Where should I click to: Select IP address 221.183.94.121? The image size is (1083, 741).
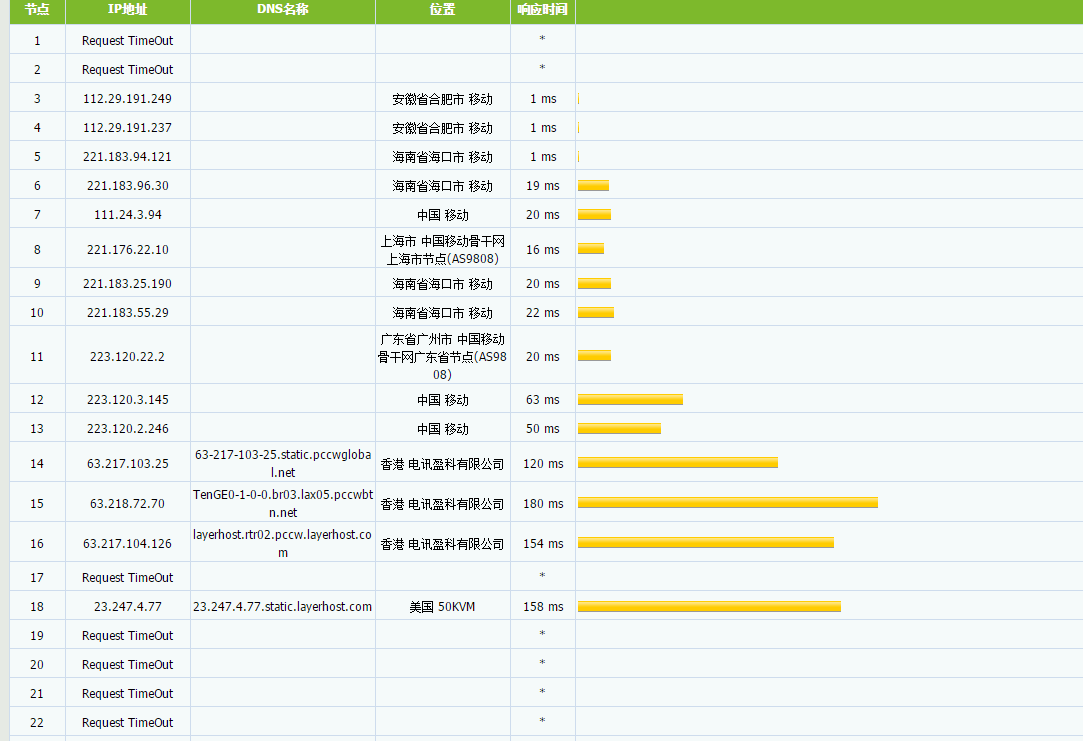click(x=128, y=157)
